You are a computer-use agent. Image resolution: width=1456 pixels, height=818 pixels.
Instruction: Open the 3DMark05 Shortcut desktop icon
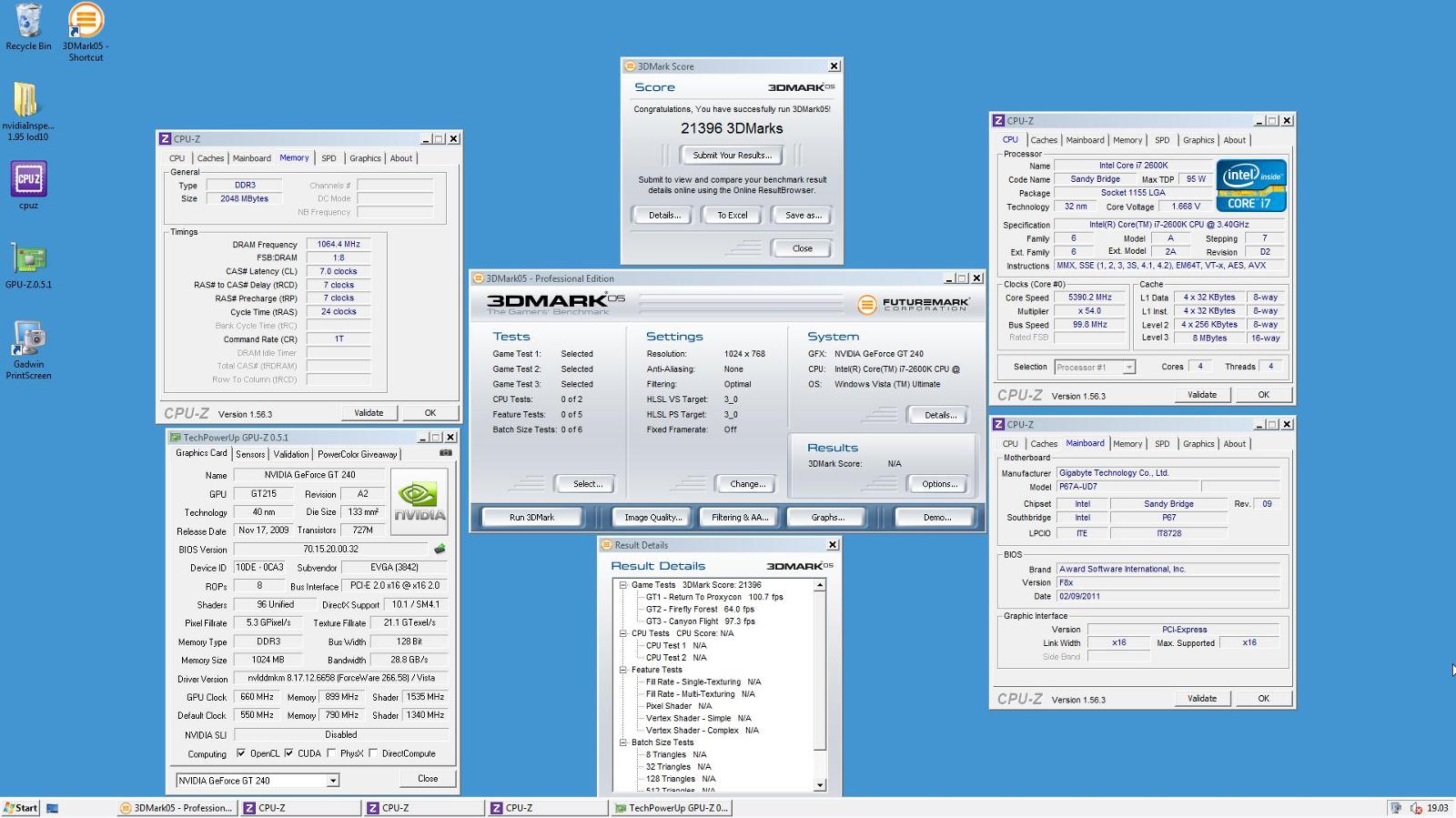pyautogui.click(x=86, y=32)
